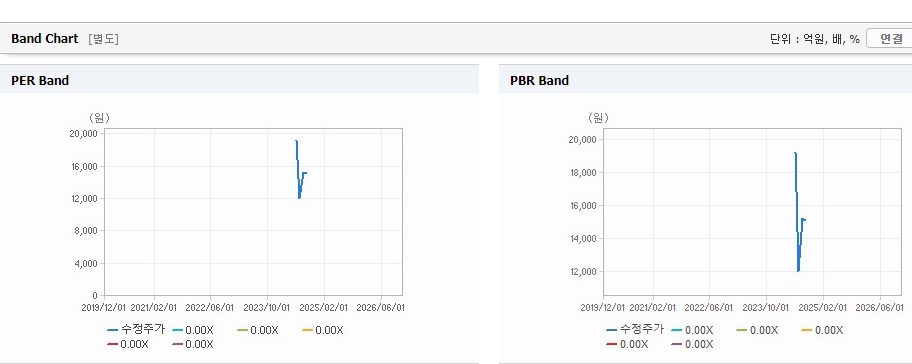Toggle orange 0.00X legend in PER Band chart
This screenshot has width=912, height=364.
click(x=323, y=330)
